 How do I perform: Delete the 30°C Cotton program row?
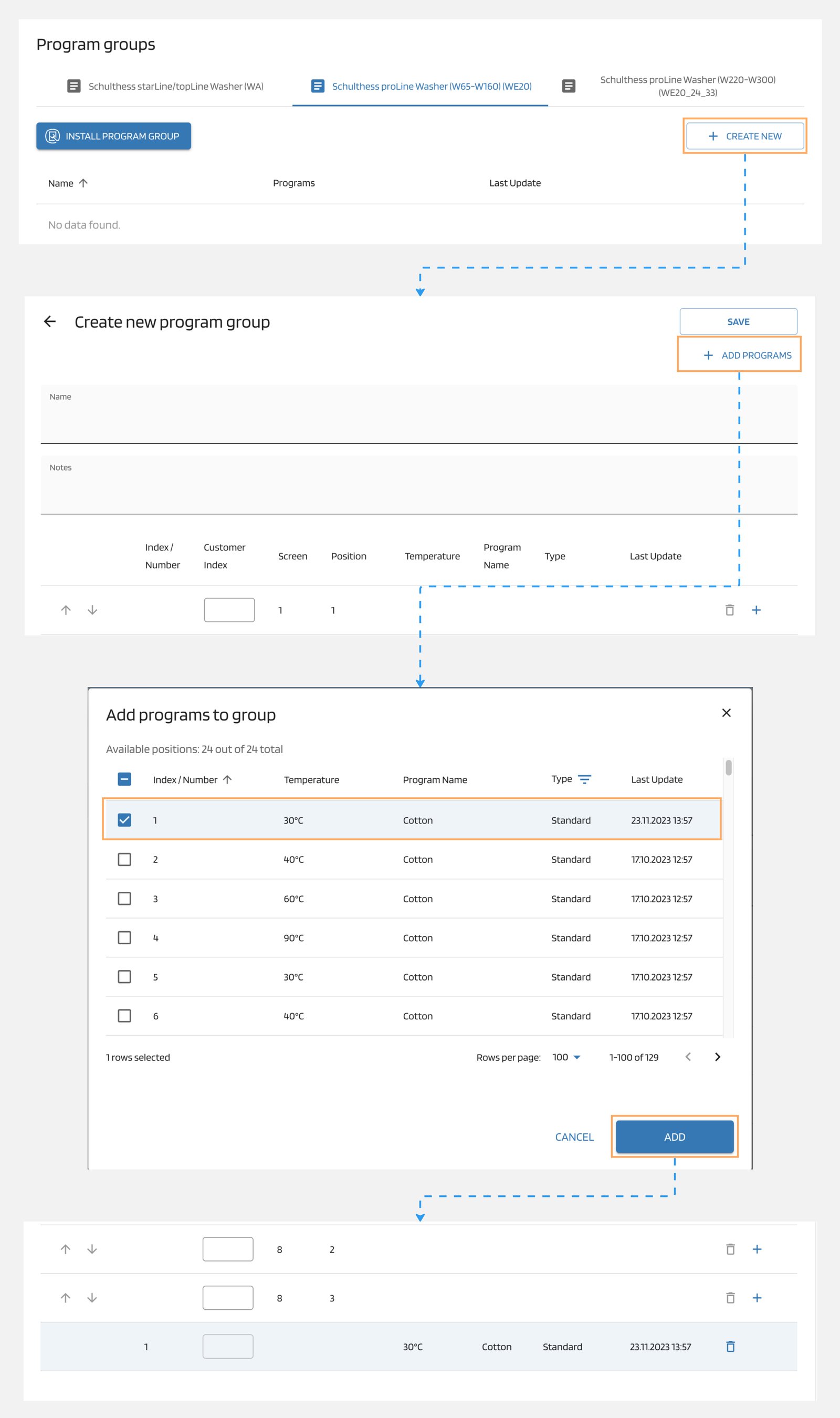(730, 1346)
